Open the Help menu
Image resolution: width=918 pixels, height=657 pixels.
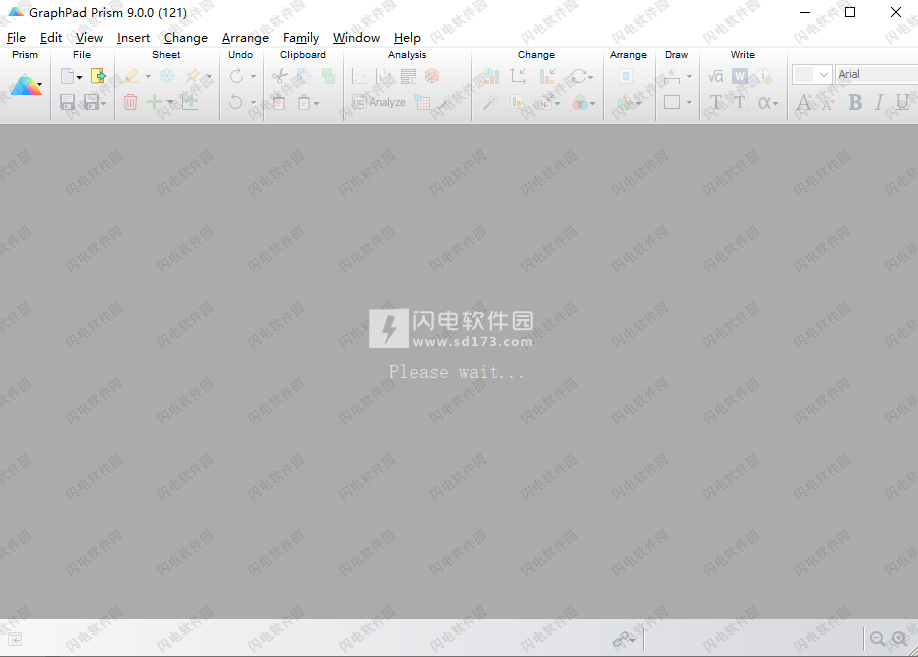point(407,38)
